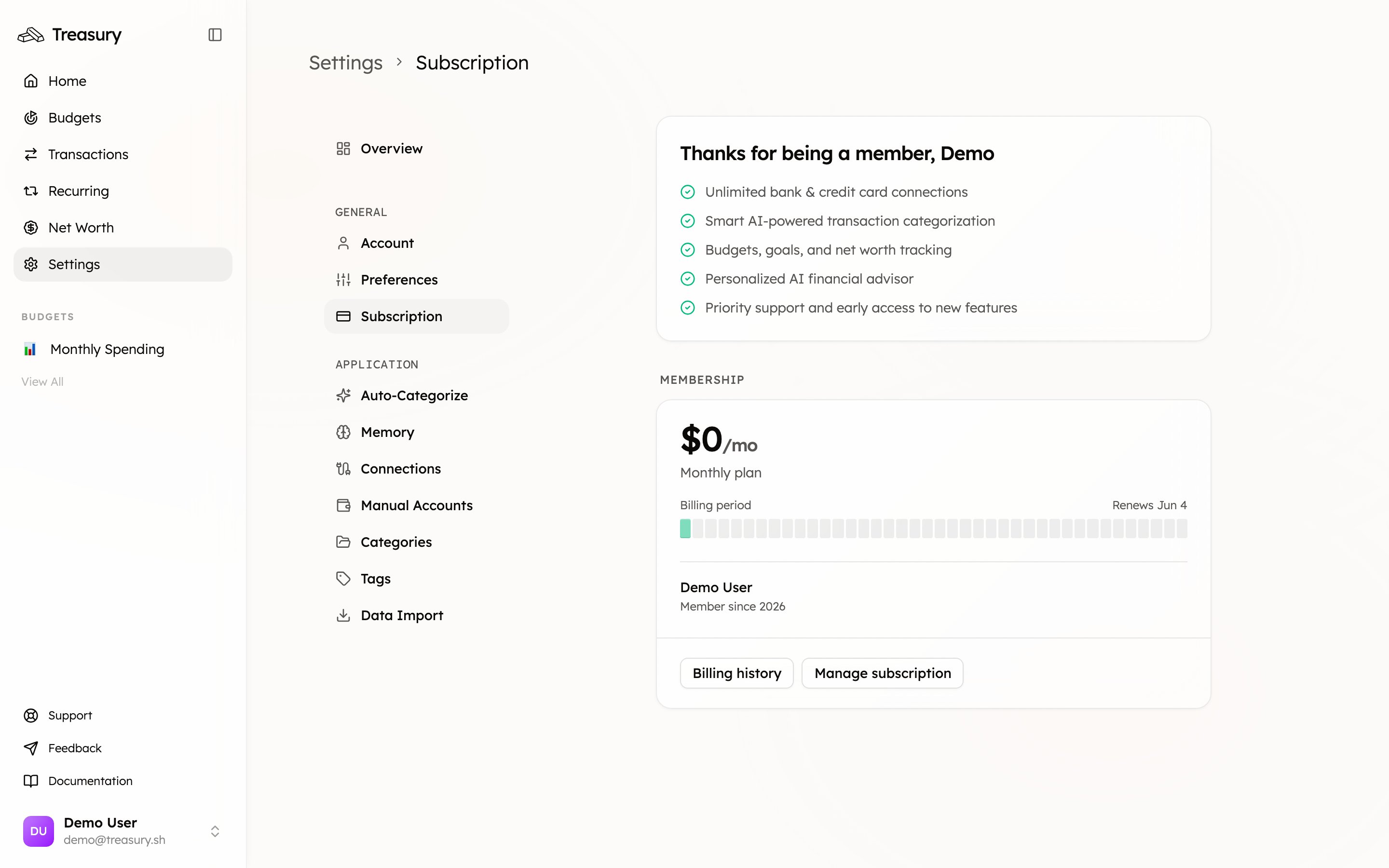Click the Subscription card icon
The width and height of the screenshot is (1389, 868).
click(343, 316)
